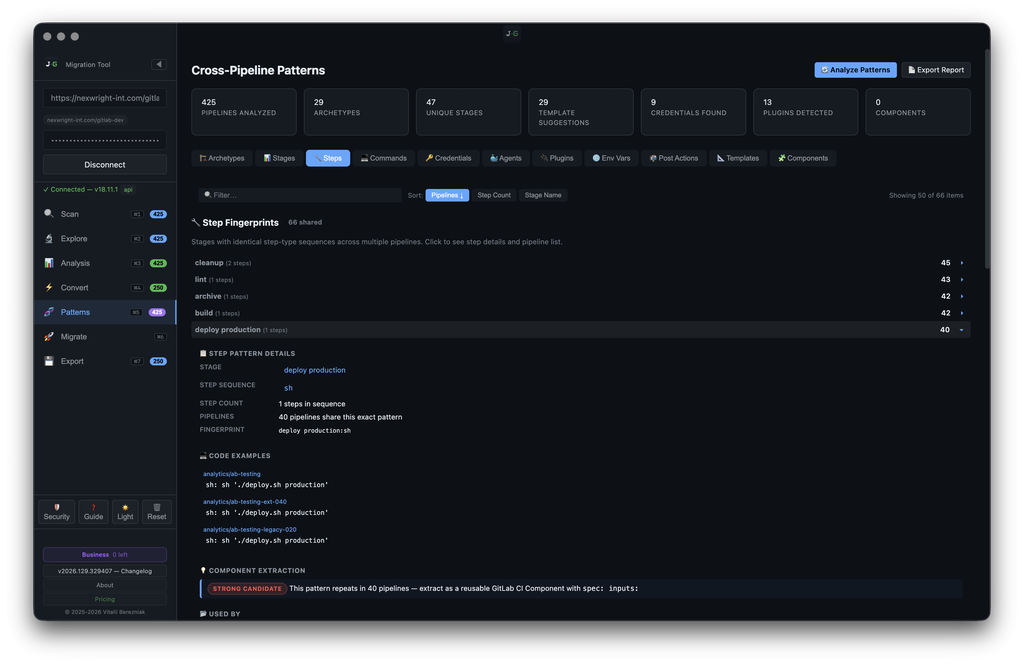
Task: Click the GitLab URL input field
Action: click(104, 98)
